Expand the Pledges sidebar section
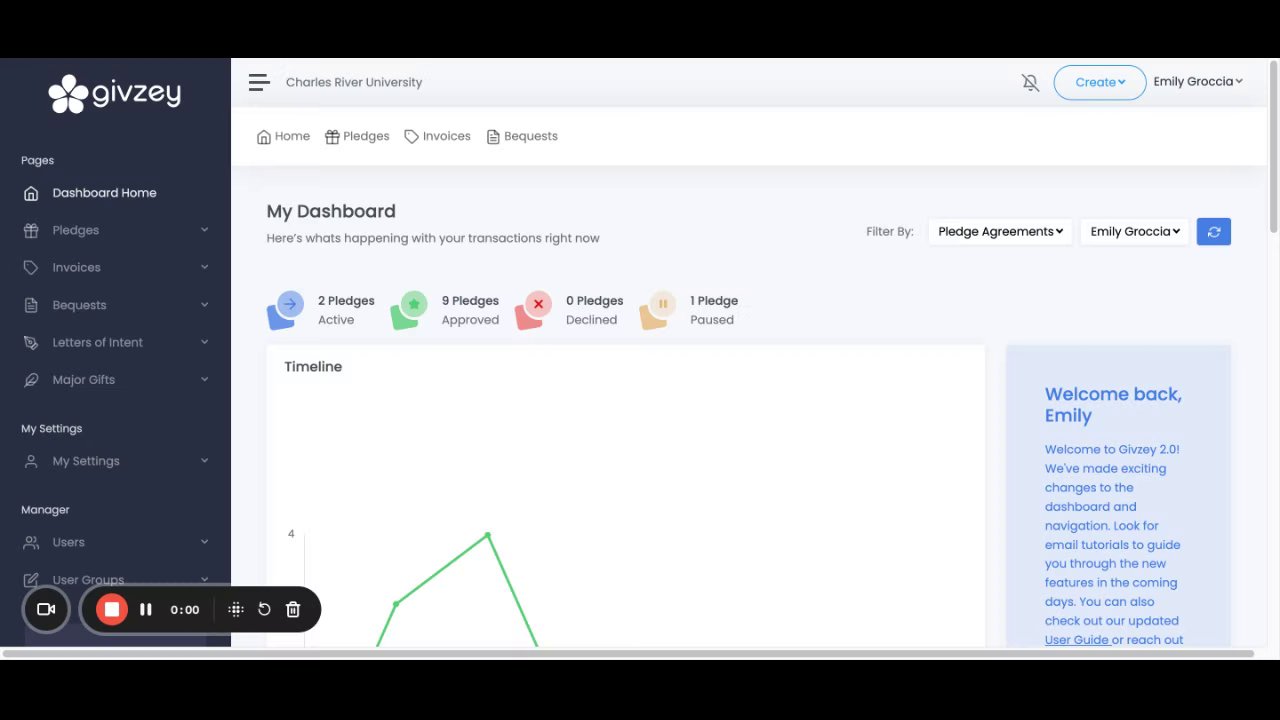The image size is (1280, 720). point(204,230)
